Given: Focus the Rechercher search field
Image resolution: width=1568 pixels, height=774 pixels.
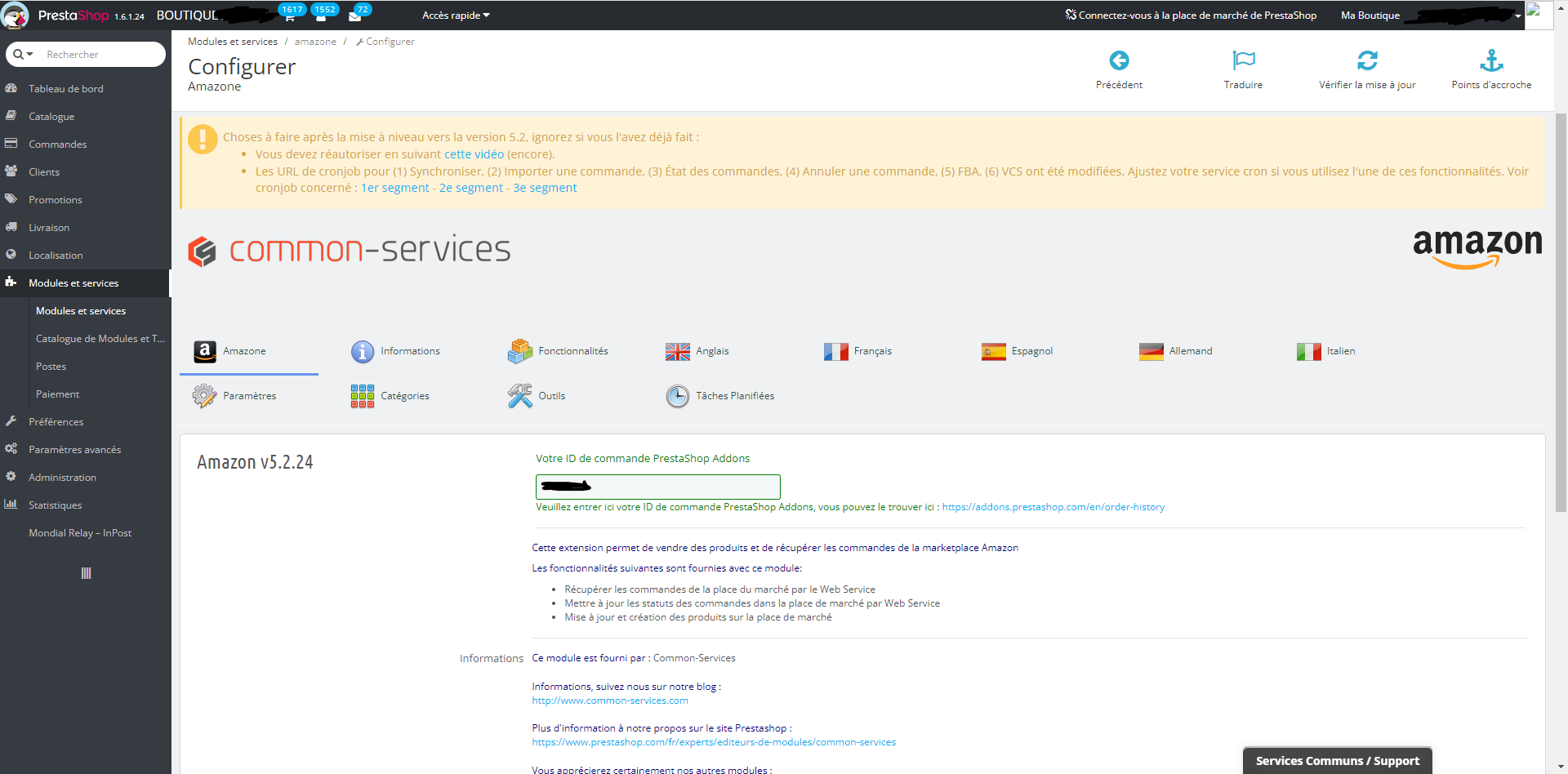Looking at the screenshot, I should 102,55.
